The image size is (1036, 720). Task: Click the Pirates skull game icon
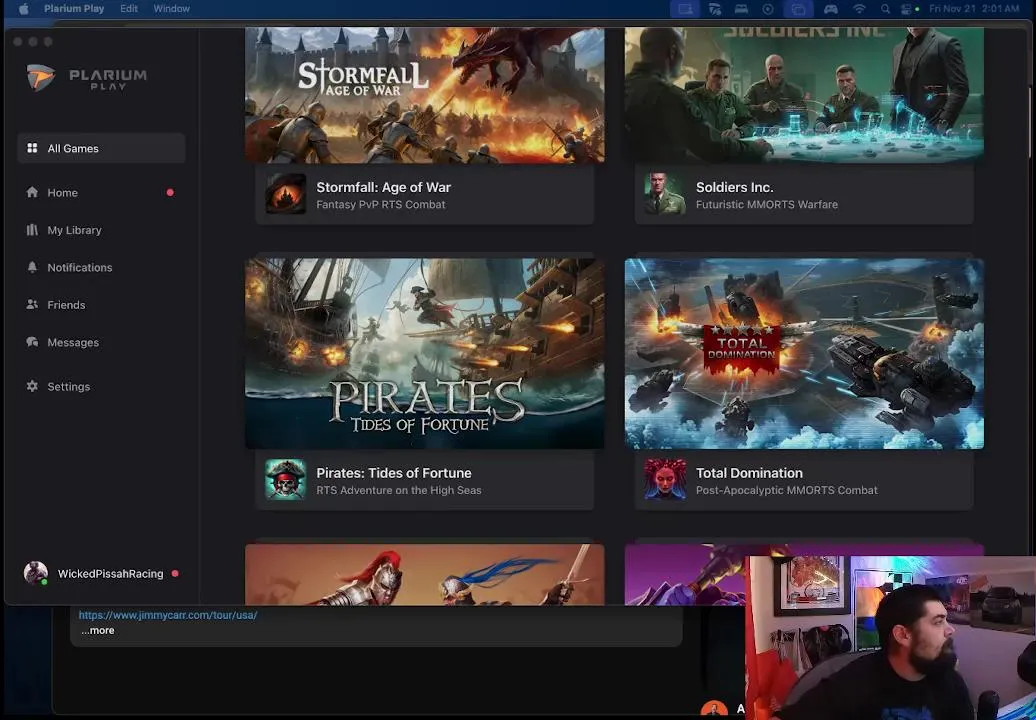tap(285, 480)
